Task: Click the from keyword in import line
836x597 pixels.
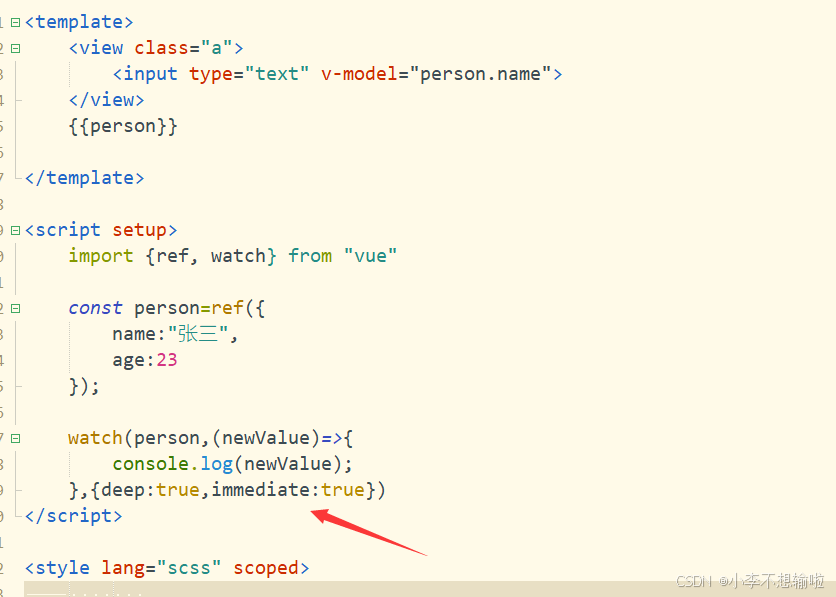Action: (x=310, y=256)
